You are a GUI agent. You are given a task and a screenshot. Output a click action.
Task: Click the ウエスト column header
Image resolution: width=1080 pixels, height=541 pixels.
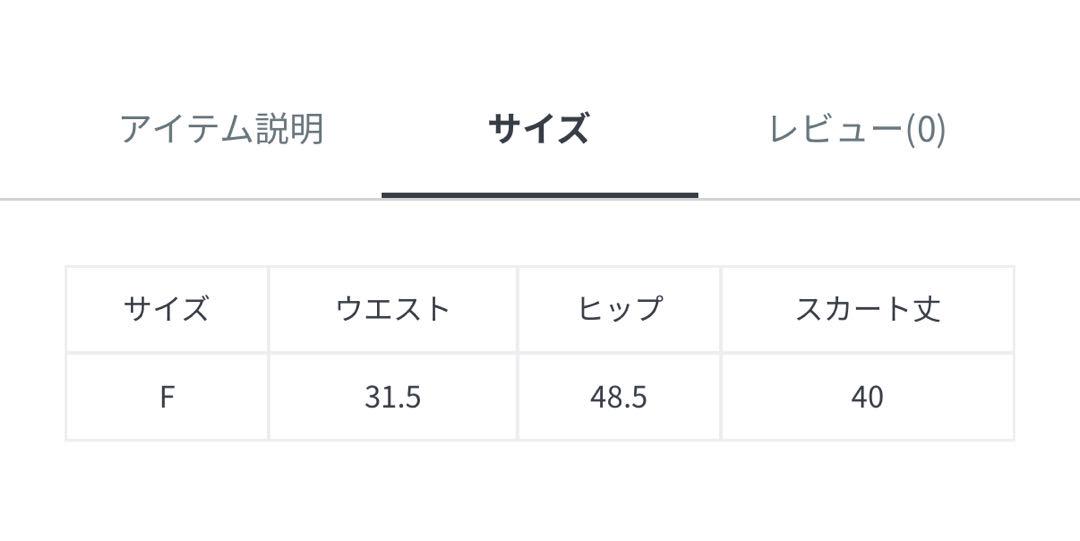point(393,309)
